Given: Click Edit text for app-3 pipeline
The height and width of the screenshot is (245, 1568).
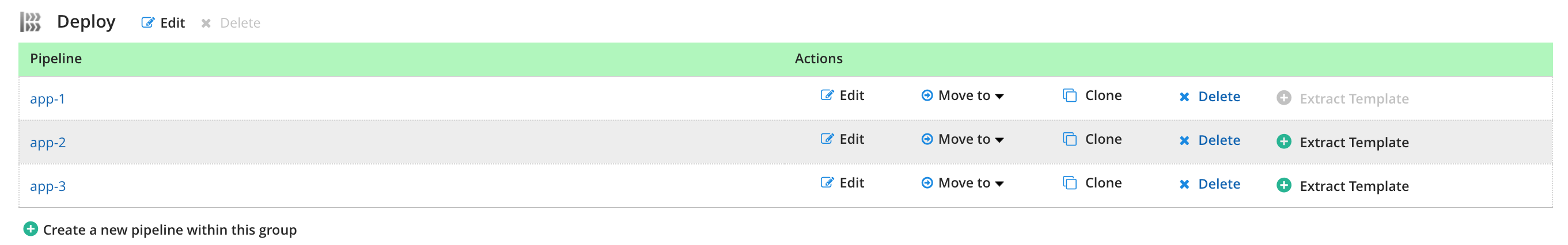Looking at the screenshot, I should coord(851,183).
